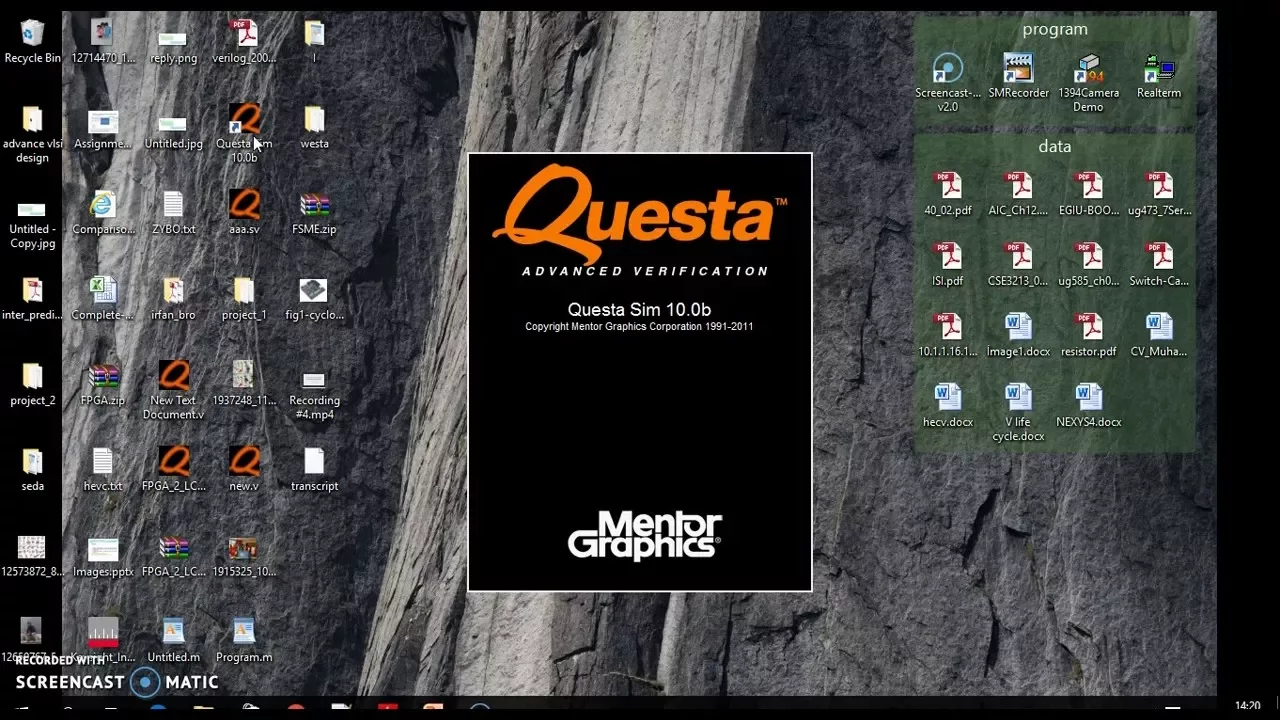Open the advance vlsi design folder
1280x720 pixels.
point(32,134)
